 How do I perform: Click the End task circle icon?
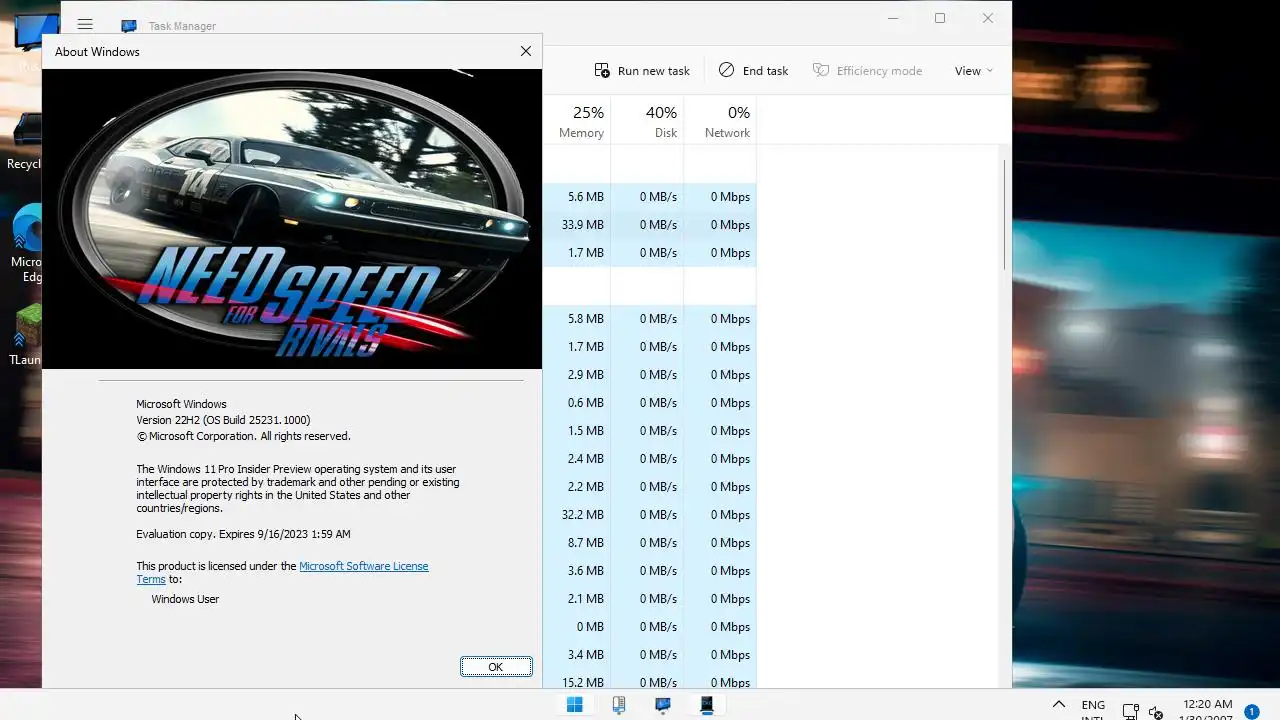click(726, 70)
